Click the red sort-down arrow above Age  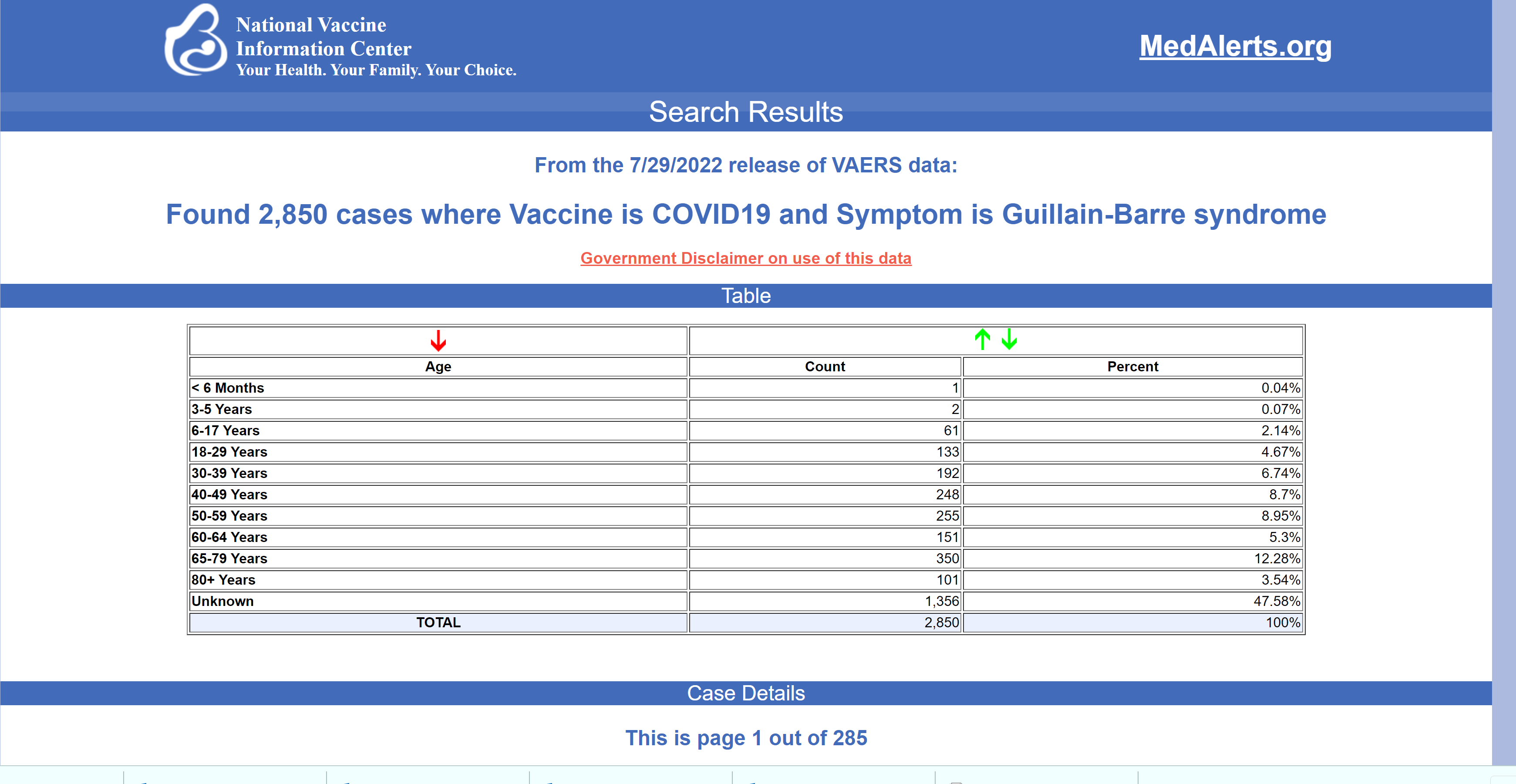point(438,341)
